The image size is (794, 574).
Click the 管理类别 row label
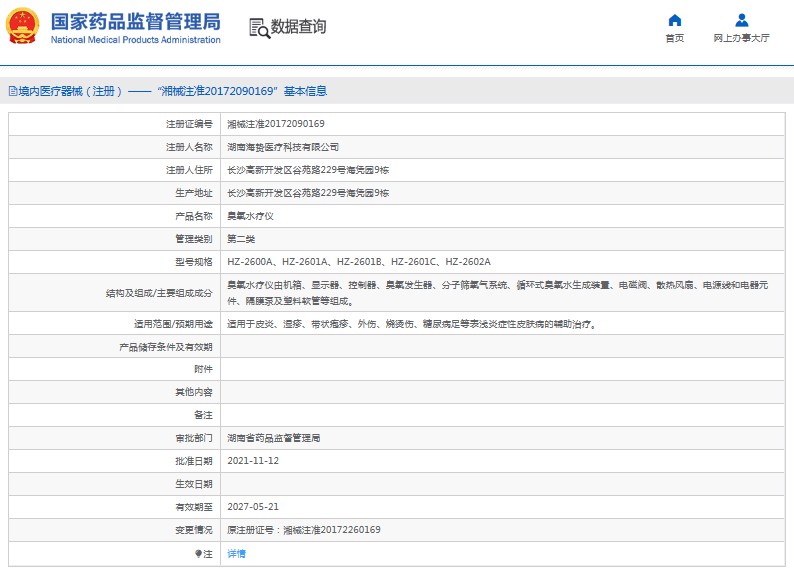pos(194,239)
